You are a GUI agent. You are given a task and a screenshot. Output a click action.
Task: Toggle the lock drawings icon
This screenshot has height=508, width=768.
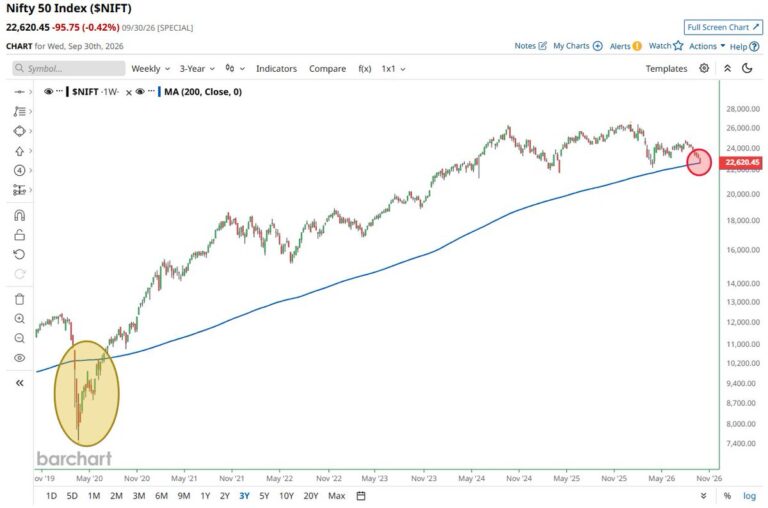[19, 235]
